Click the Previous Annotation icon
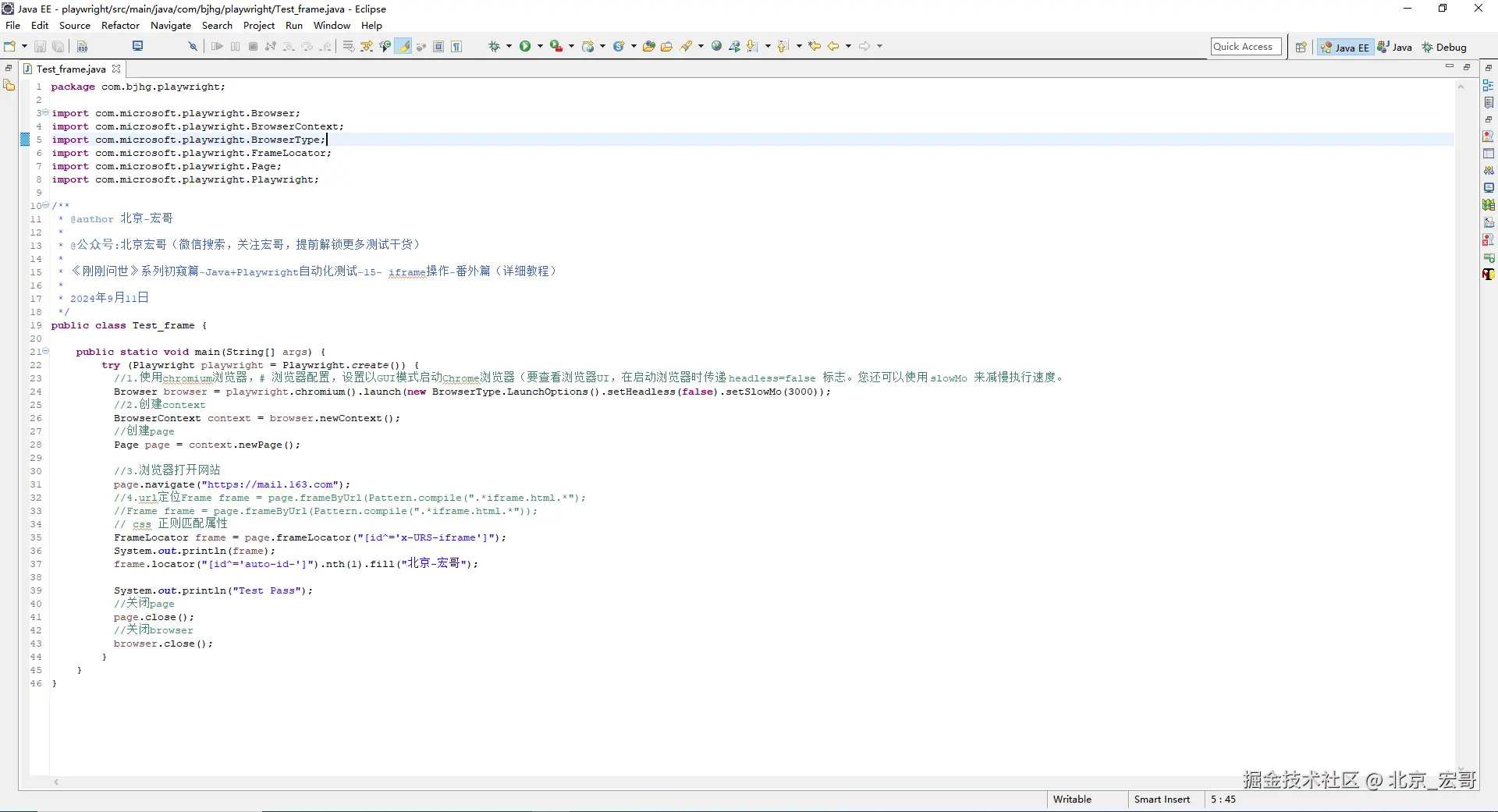 coord(783,47)
